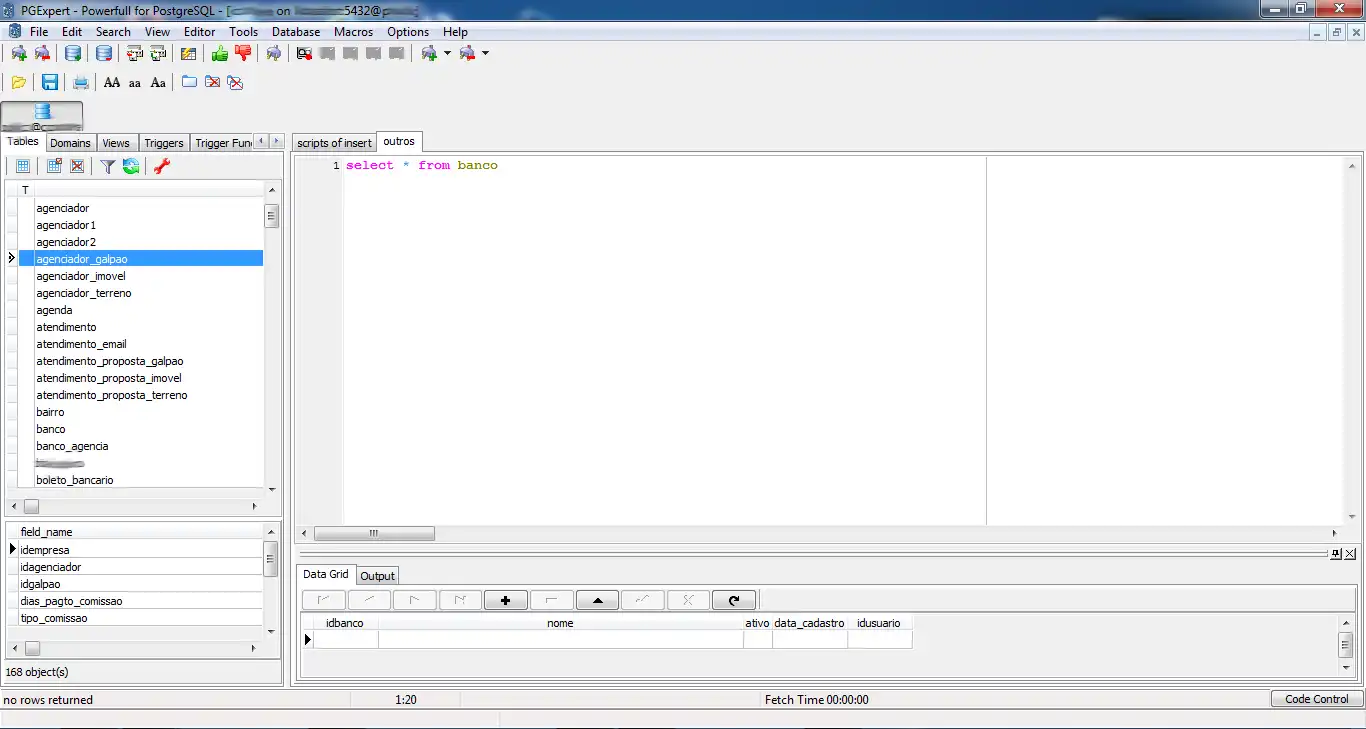The width and height of the screenshot is (1366, 729).
Task: Click the idbanco column header in the grid
Action: pos(345,623)
